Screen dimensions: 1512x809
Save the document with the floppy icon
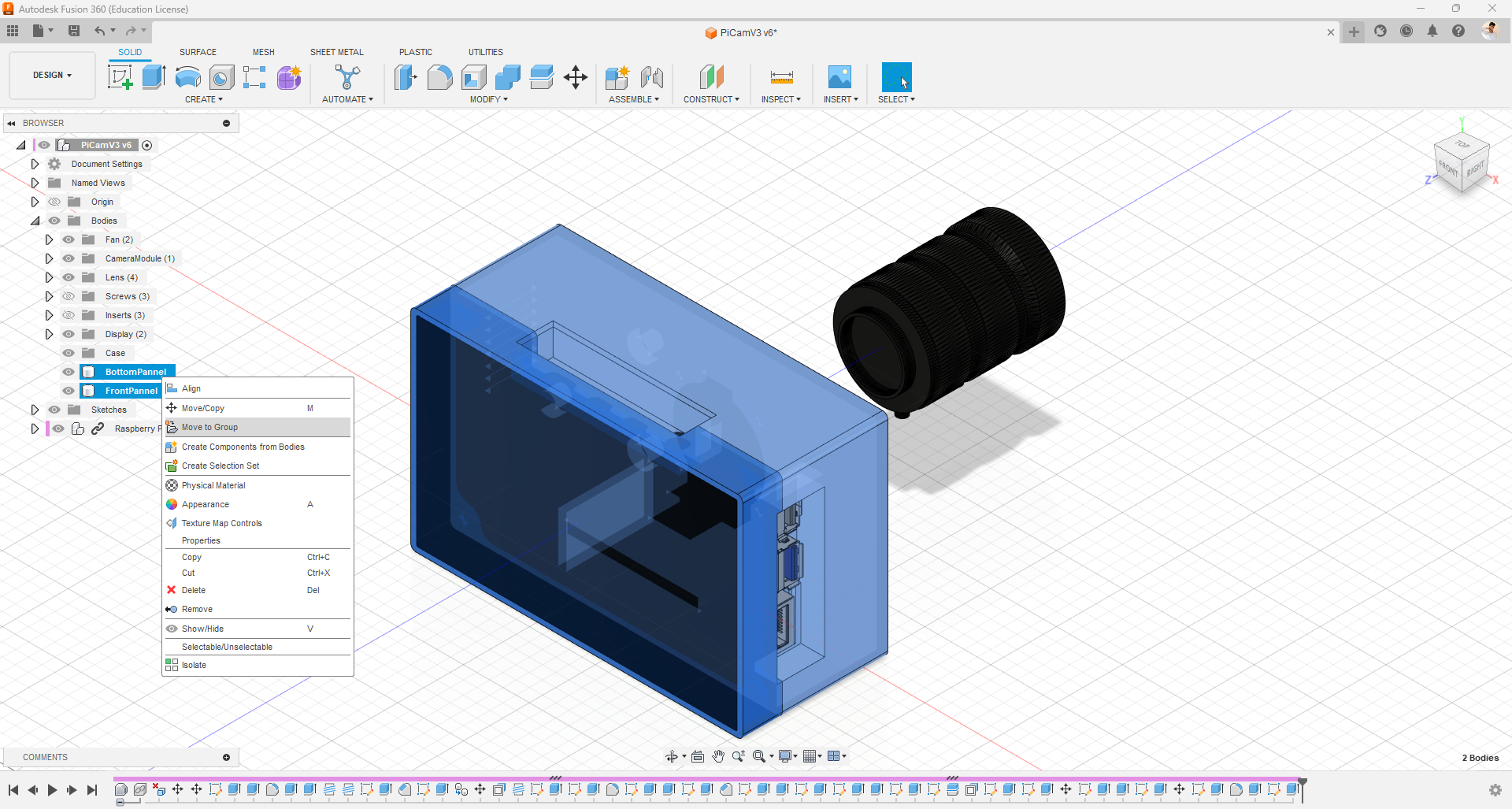tap(74, 31)
